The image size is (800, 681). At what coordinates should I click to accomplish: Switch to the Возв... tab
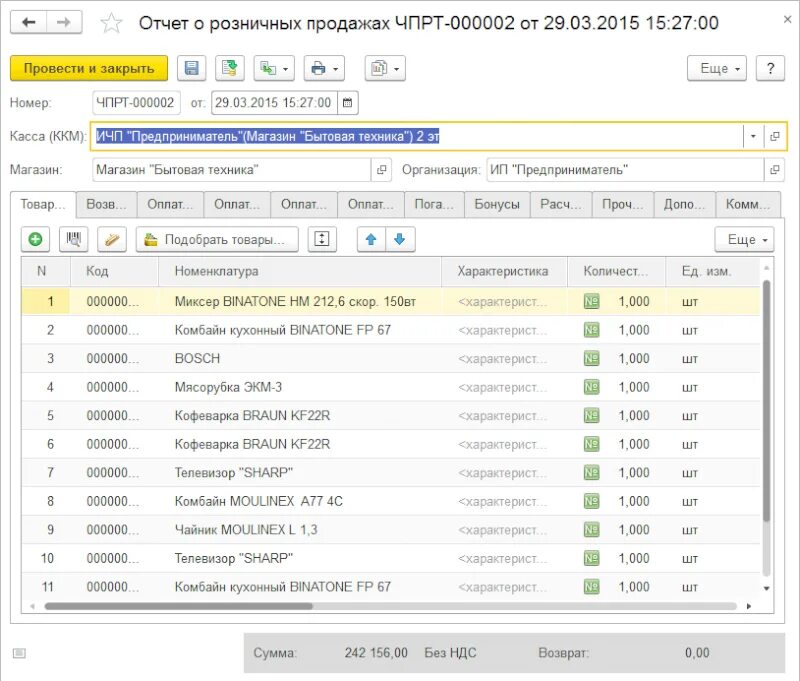106,204
